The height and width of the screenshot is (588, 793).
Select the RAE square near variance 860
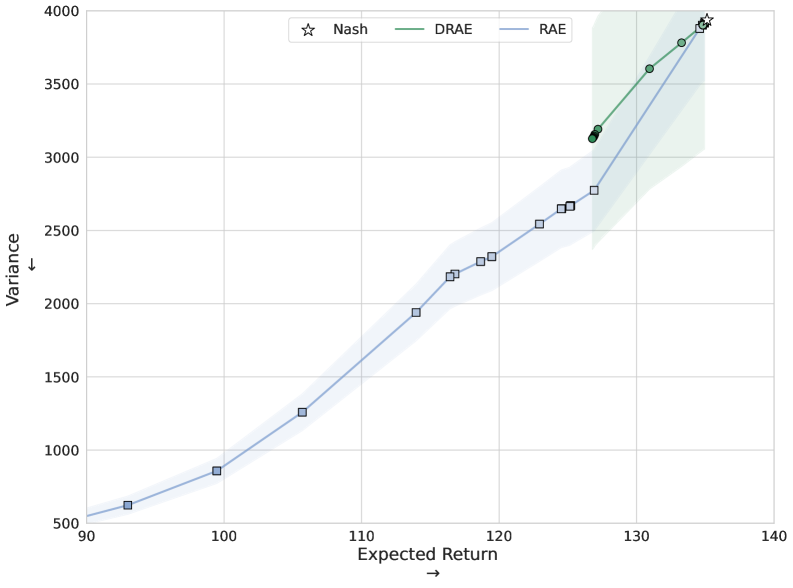point(217,470)
